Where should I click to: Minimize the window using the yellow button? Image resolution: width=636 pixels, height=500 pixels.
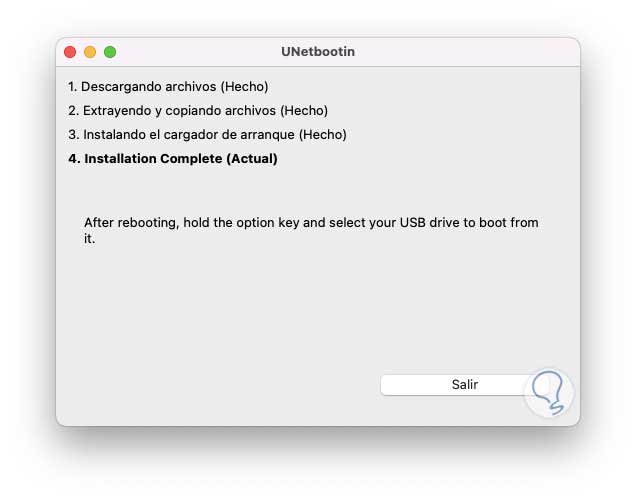90,52
